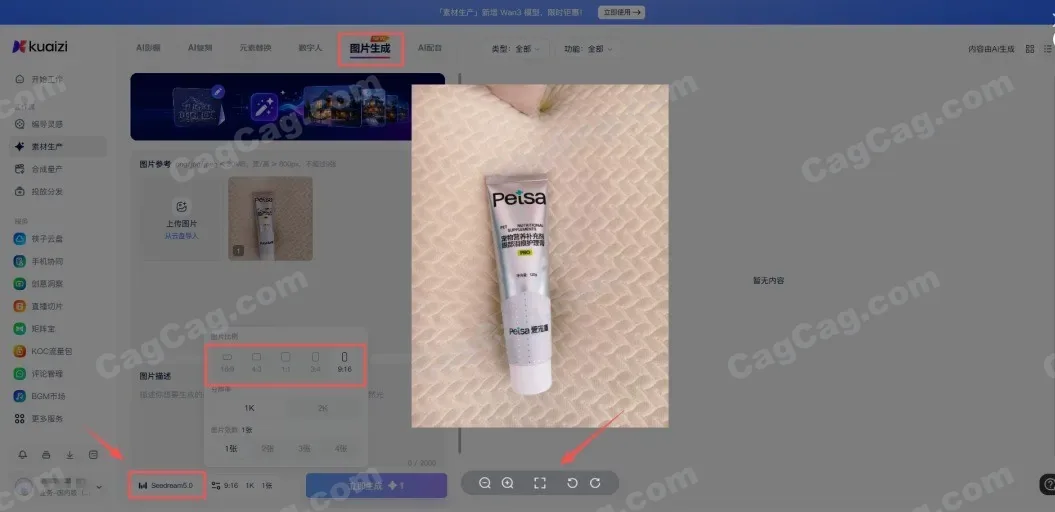Open the 开始工作 home icon
This screenshot has width=1055, height=512.
pyautogui.click(x=20, y=79)
